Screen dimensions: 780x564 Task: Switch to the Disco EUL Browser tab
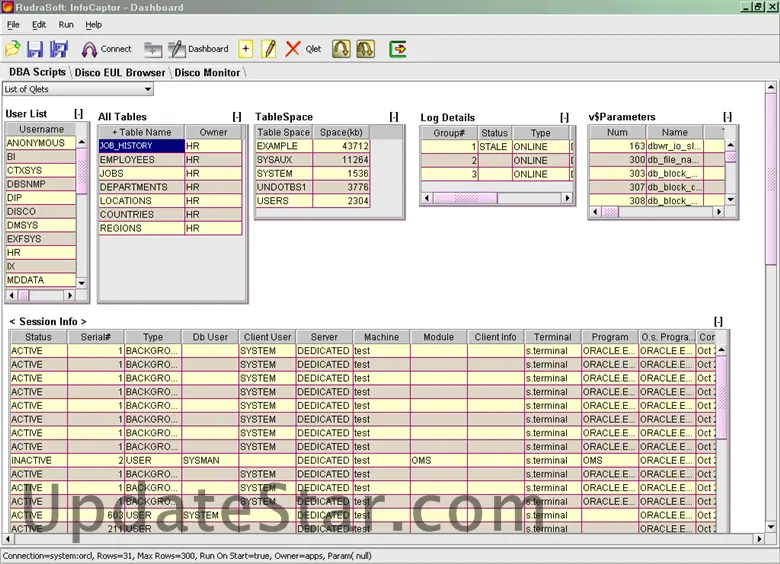click(x=121, y=72)
